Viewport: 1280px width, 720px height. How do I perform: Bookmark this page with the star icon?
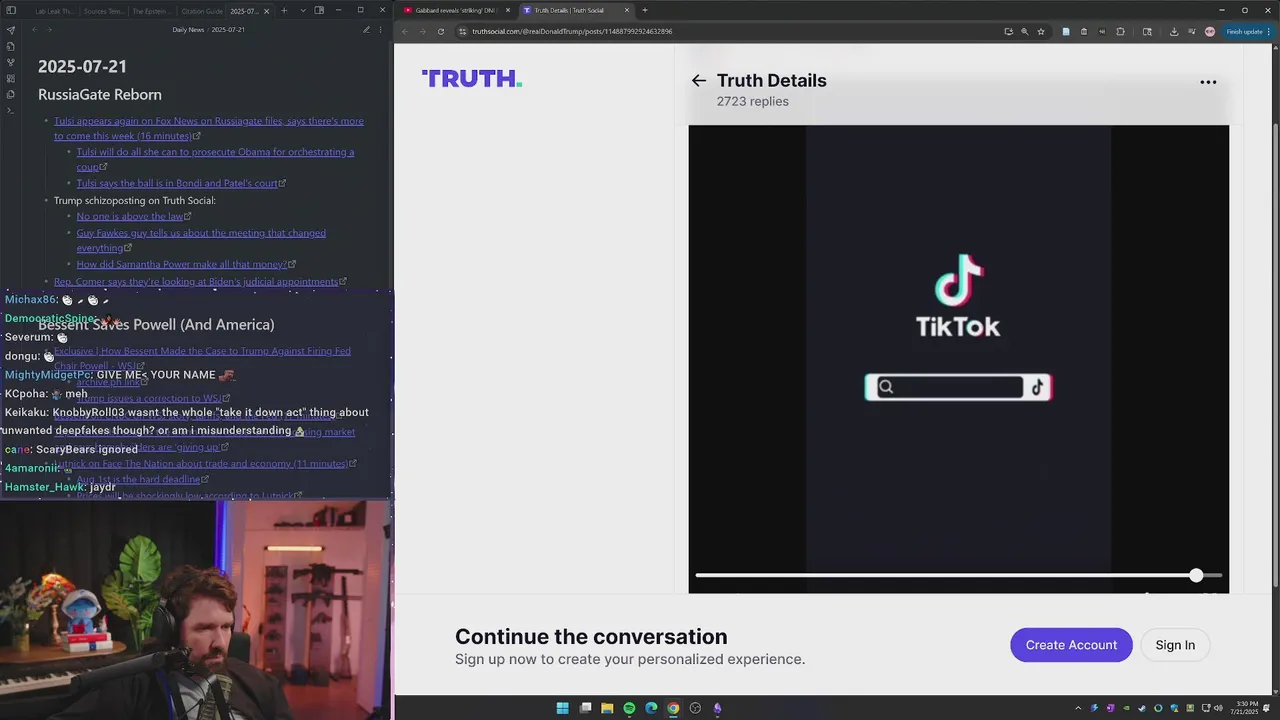(1041, 31)
